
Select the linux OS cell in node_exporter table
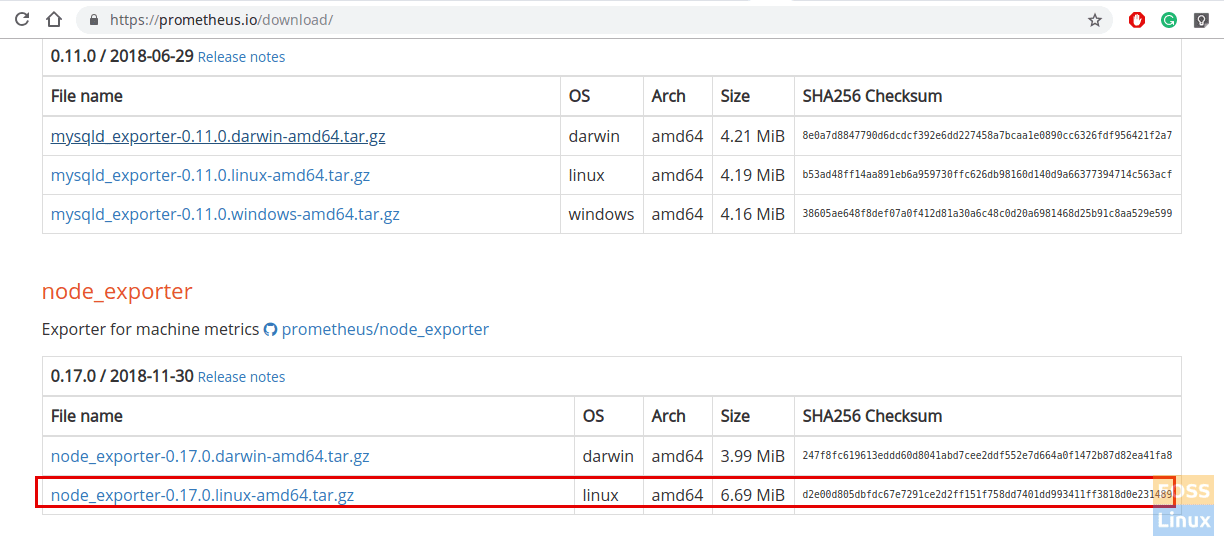(x=608, y=495)
